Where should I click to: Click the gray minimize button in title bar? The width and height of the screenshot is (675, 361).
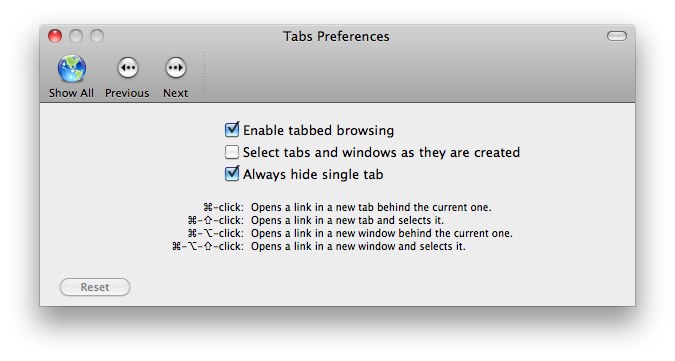pyautogui.click(x=76, y=36)
